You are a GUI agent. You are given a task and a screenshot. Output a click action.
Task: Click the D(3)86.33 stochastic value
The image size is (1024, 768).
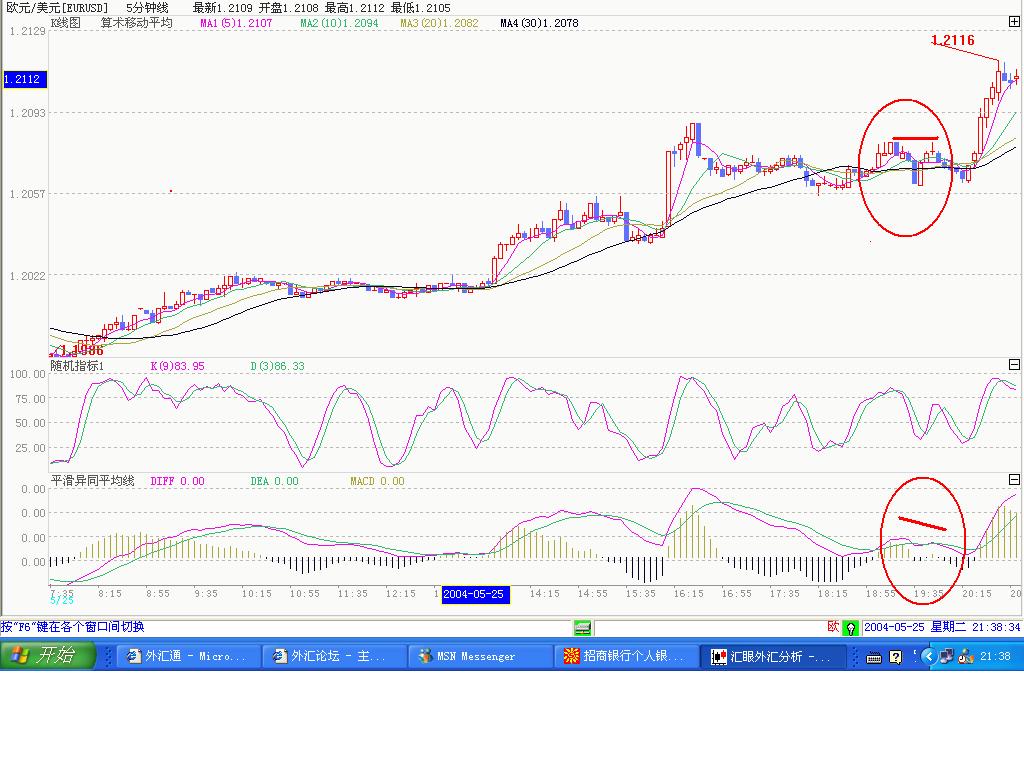pos(278,366)
